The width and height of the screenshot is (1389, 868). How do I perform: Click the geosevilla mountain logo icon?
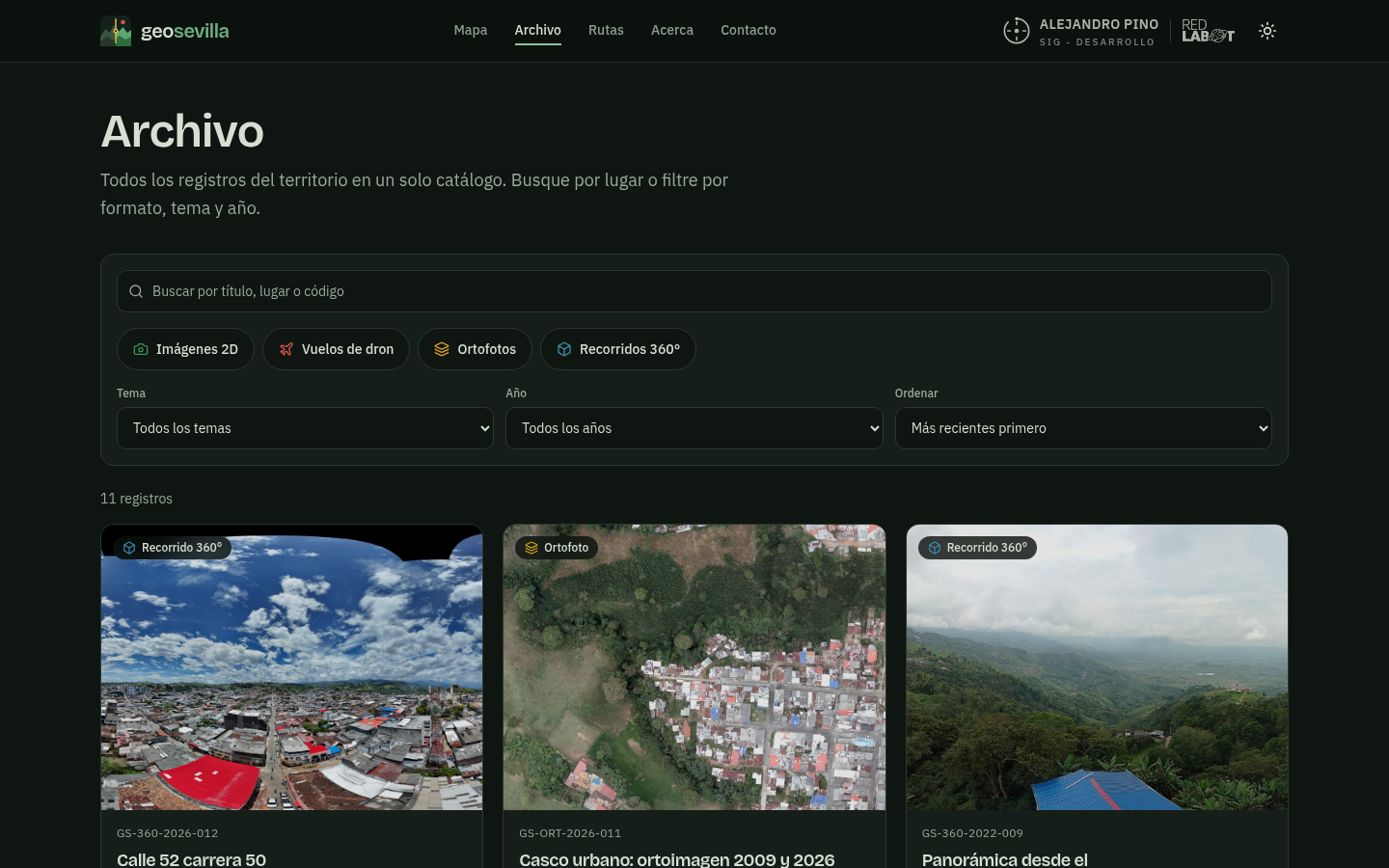click(x=116, y=31)
